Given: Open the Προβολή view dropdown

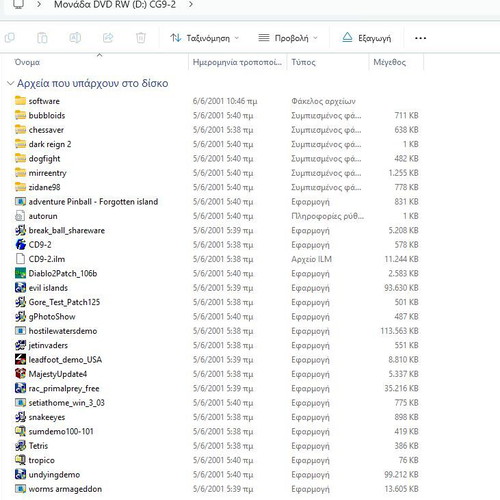Looking at the screenshot, I should [288, 38].
